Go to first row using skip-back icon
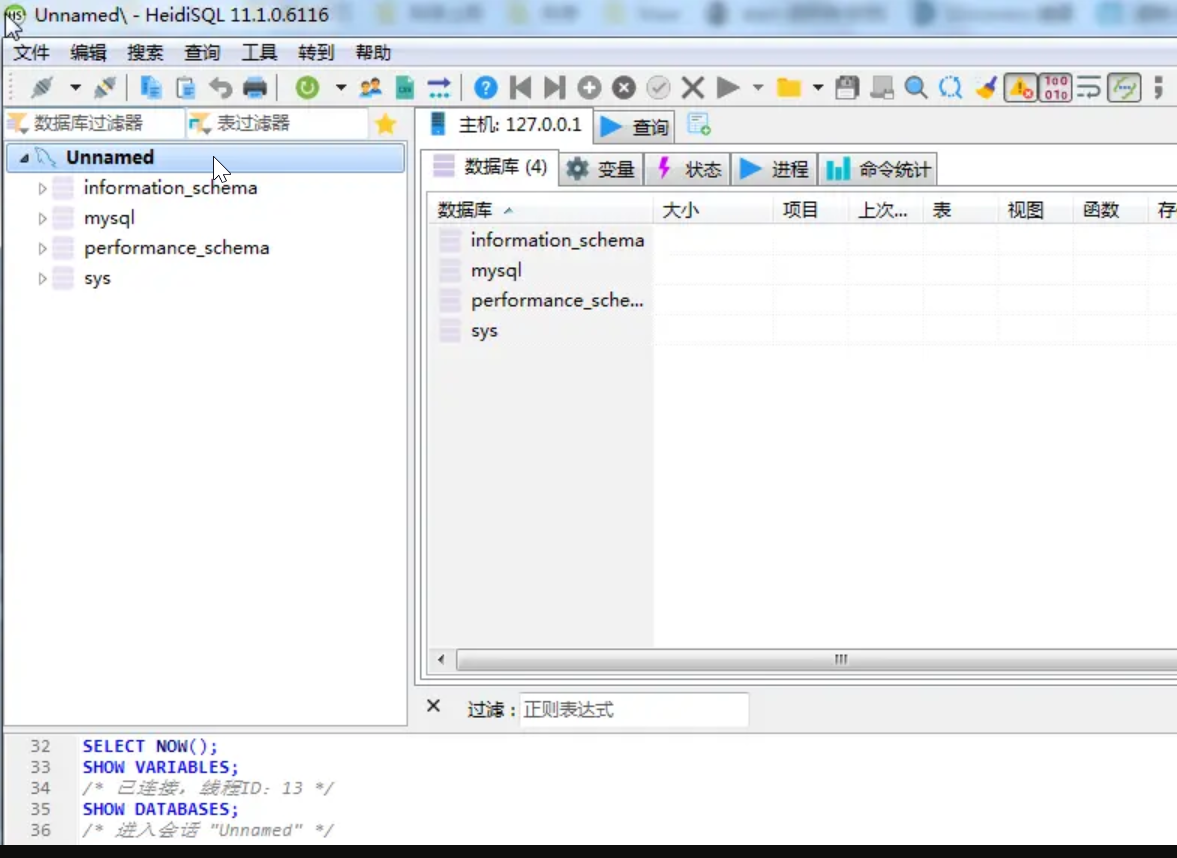Screen dimensions: 1177x858 click(520, 88)
